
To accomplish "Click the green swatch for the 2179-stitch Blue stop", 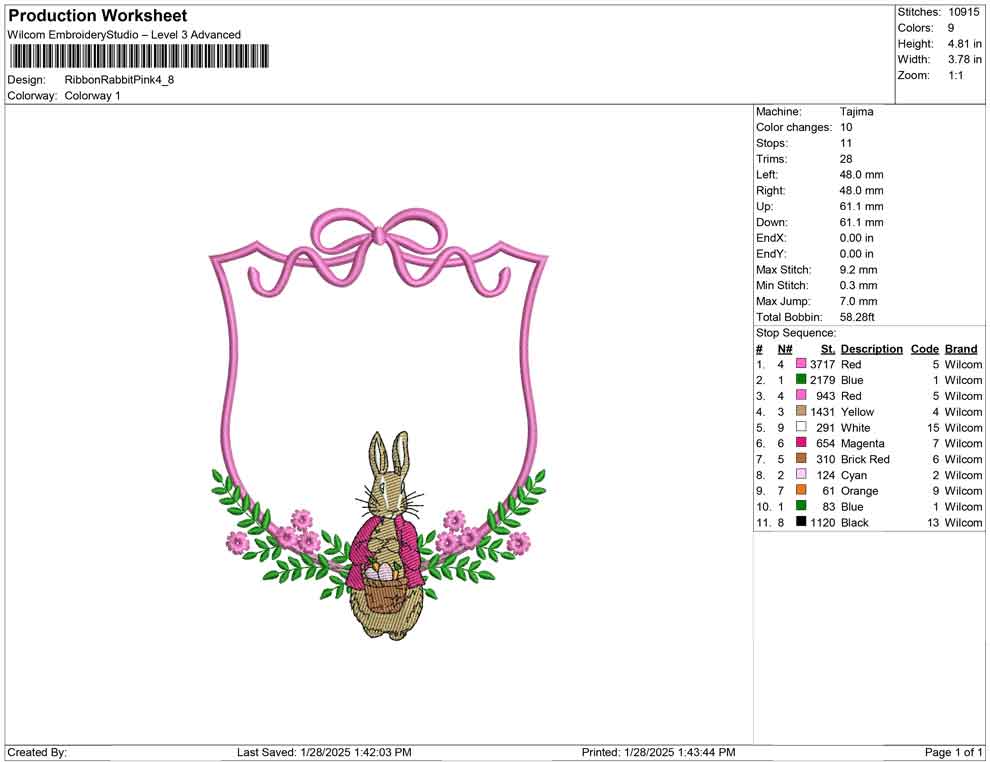I will pyautogui.click(x=801, y=379).
